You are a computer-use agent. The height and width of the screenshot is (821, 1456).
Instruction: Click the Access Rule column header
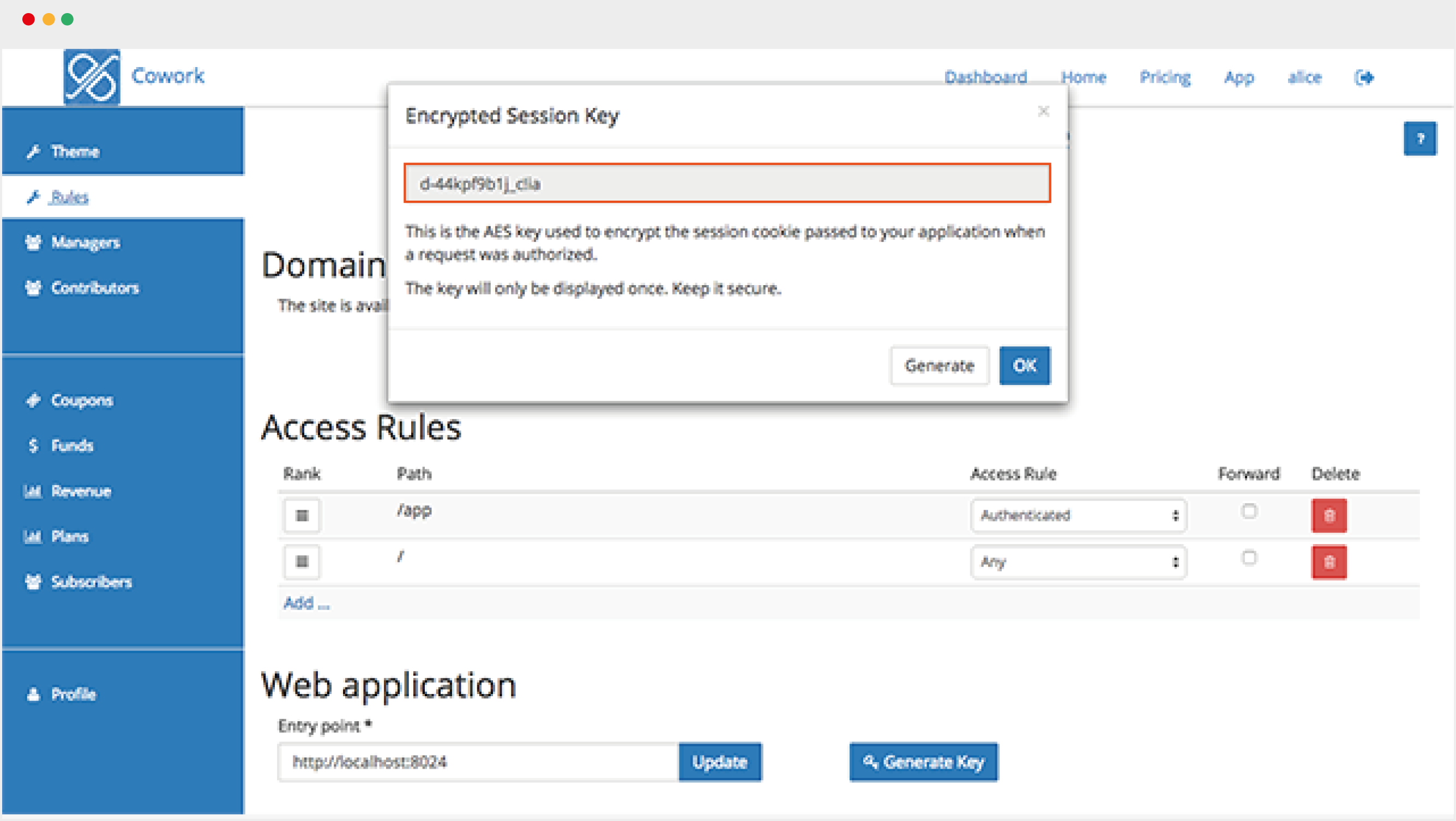pyautogui.click(x=1013, y=474)
